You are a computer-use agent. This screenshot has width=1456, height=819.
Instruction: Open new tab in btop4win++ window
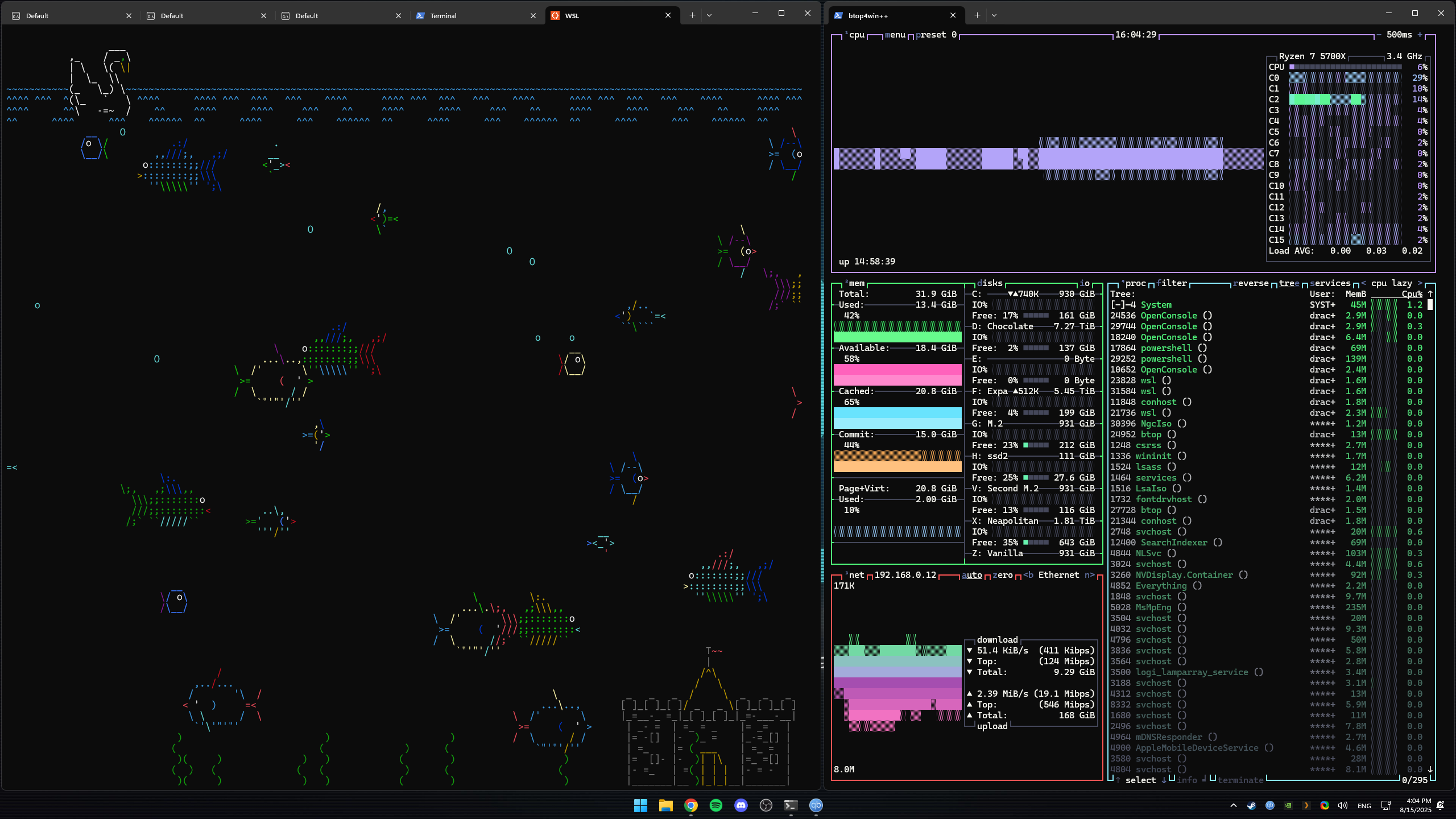pyautogui.click(x=977, y=15)
